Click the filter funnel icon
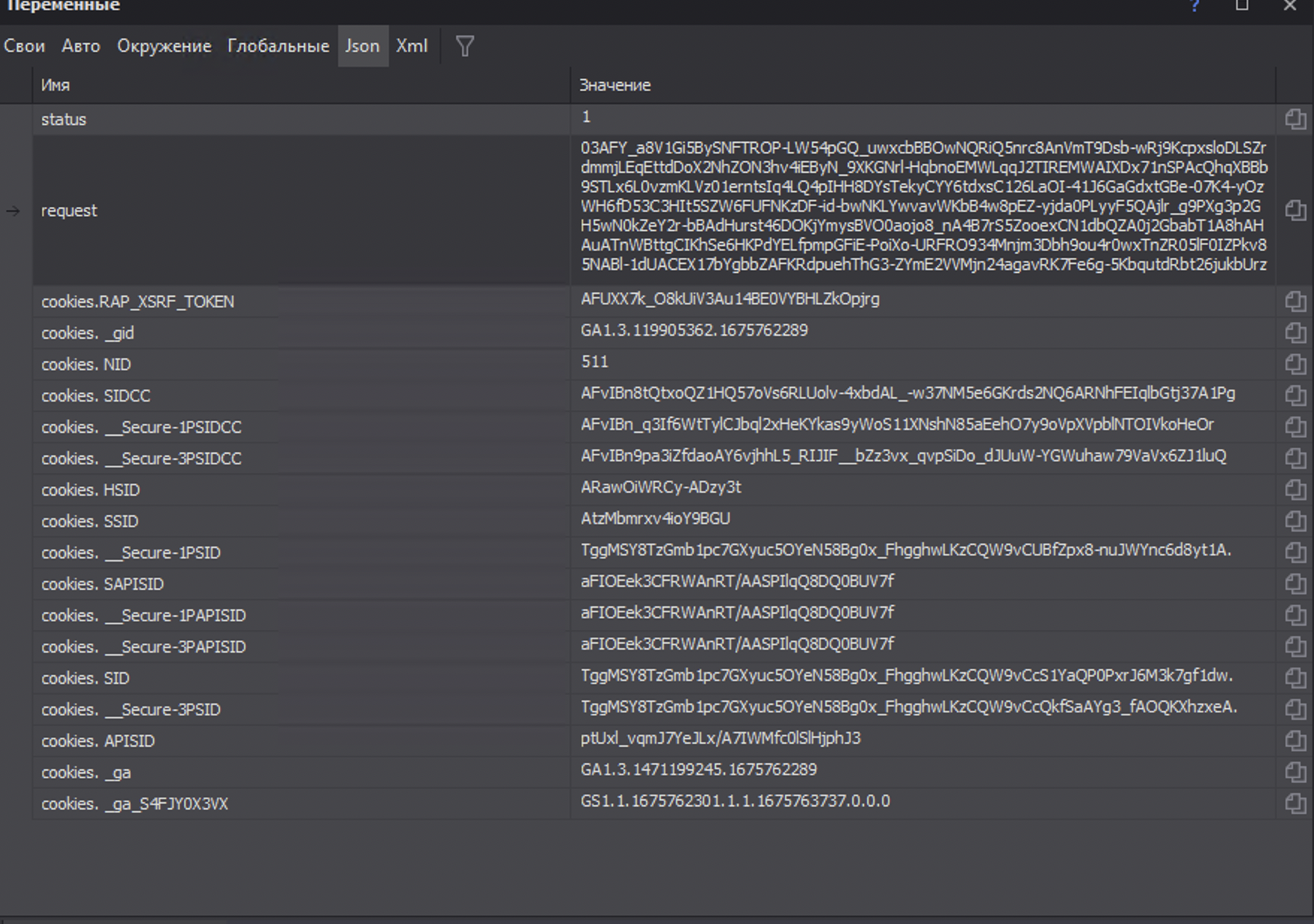1314x924 pixels. [x=465, y=46]
